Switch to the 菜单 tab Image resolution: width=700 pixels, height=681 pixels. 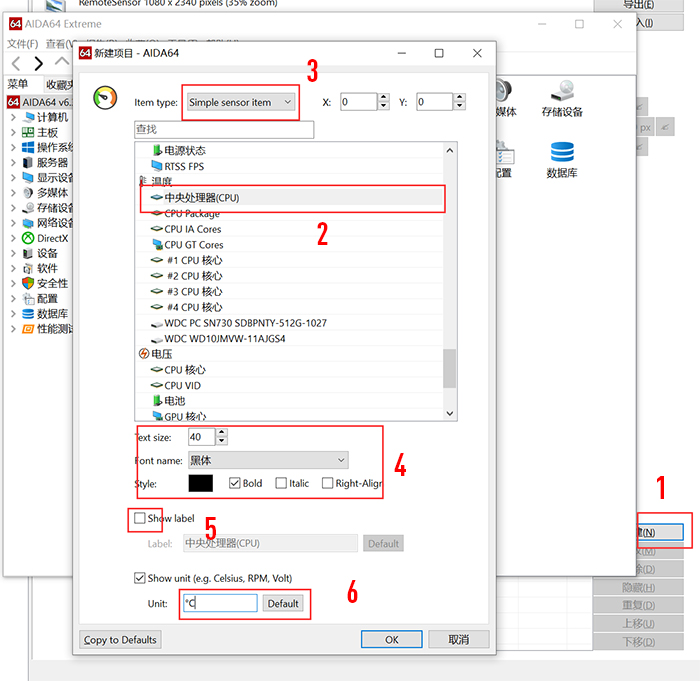(17, 85)
